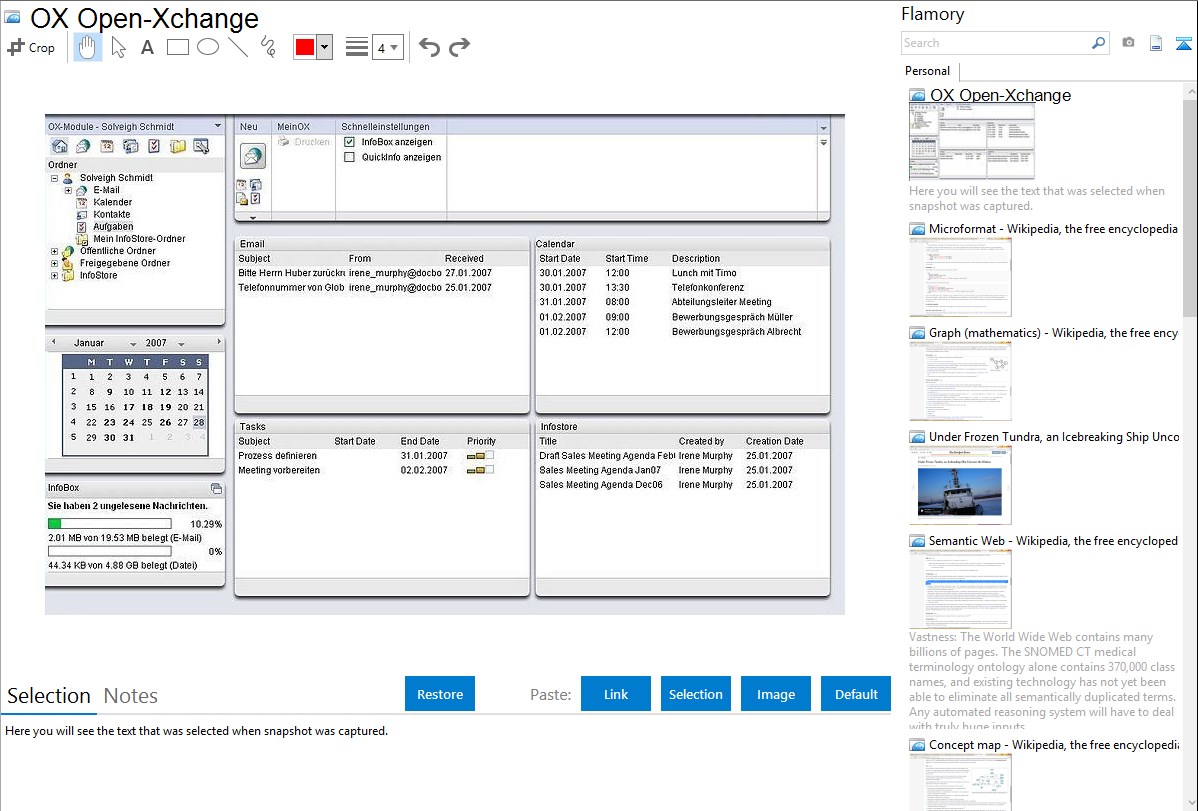
Task: Click the Link paste button
Action: tap(616, 694)
